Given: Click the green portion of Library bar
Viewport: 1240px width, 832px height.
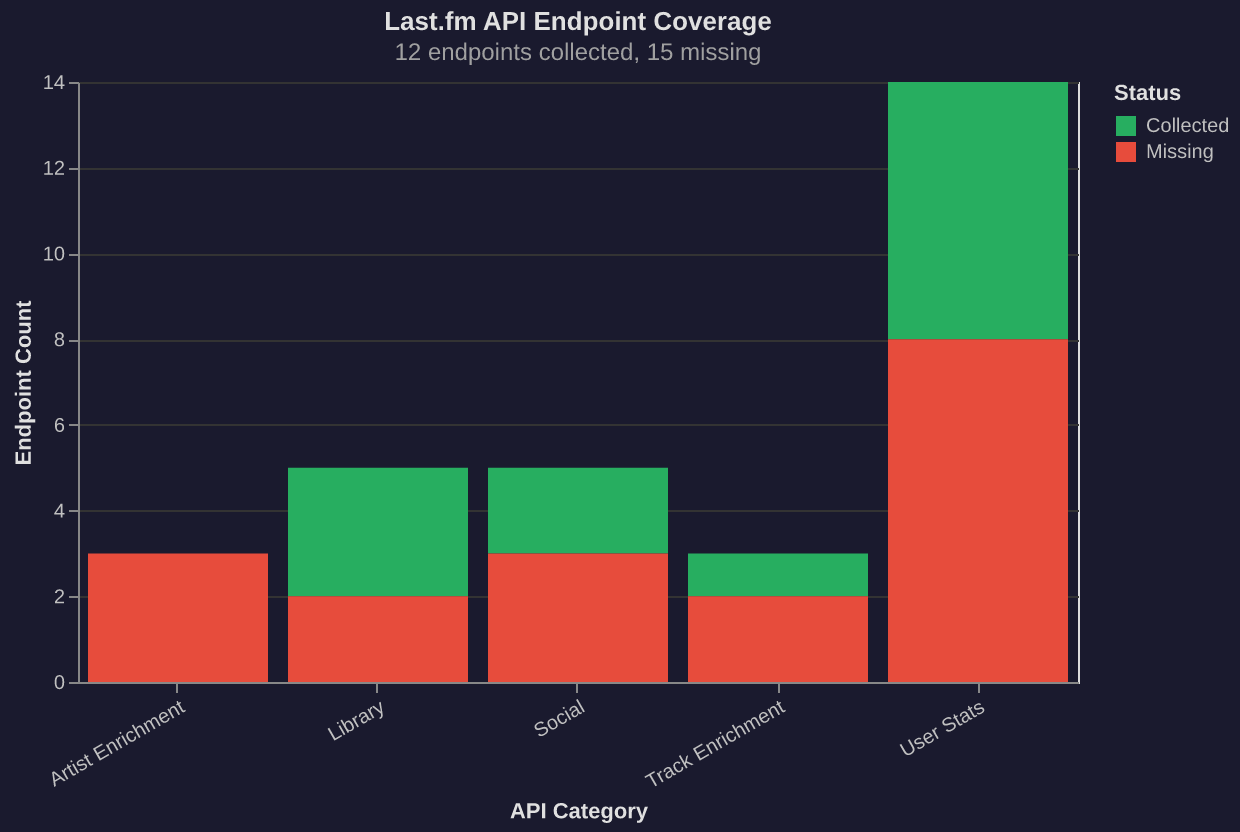Looking at the screenshot, I should (378, 530).
